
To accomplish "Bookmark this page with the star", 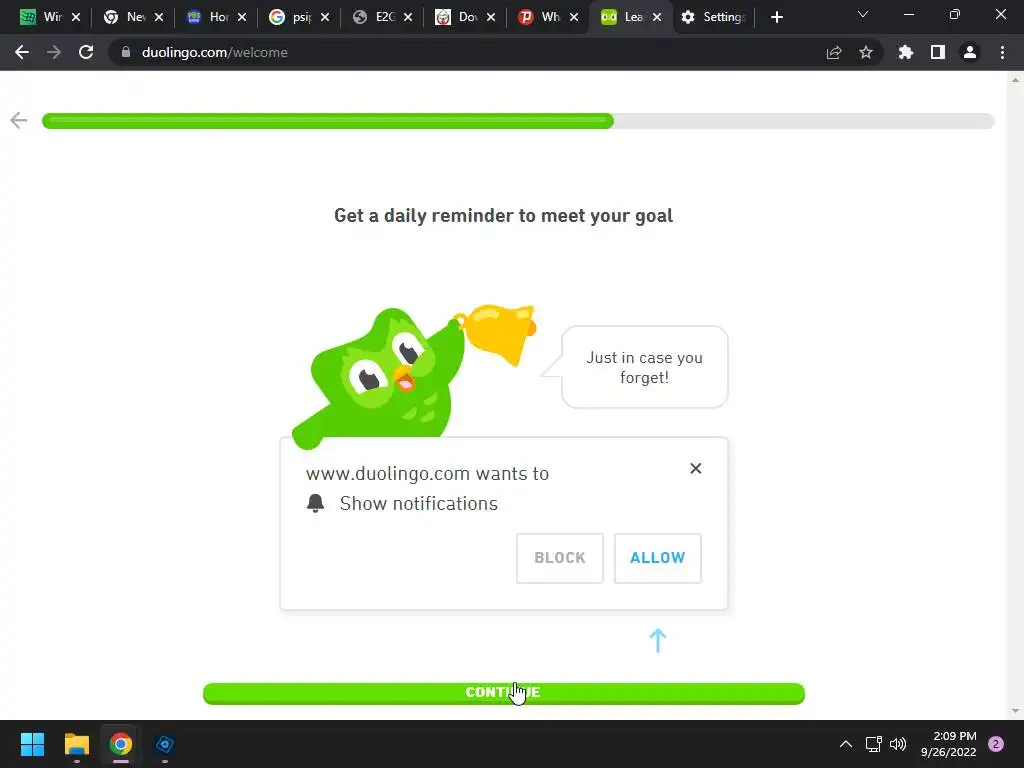I will coord(866,52).
